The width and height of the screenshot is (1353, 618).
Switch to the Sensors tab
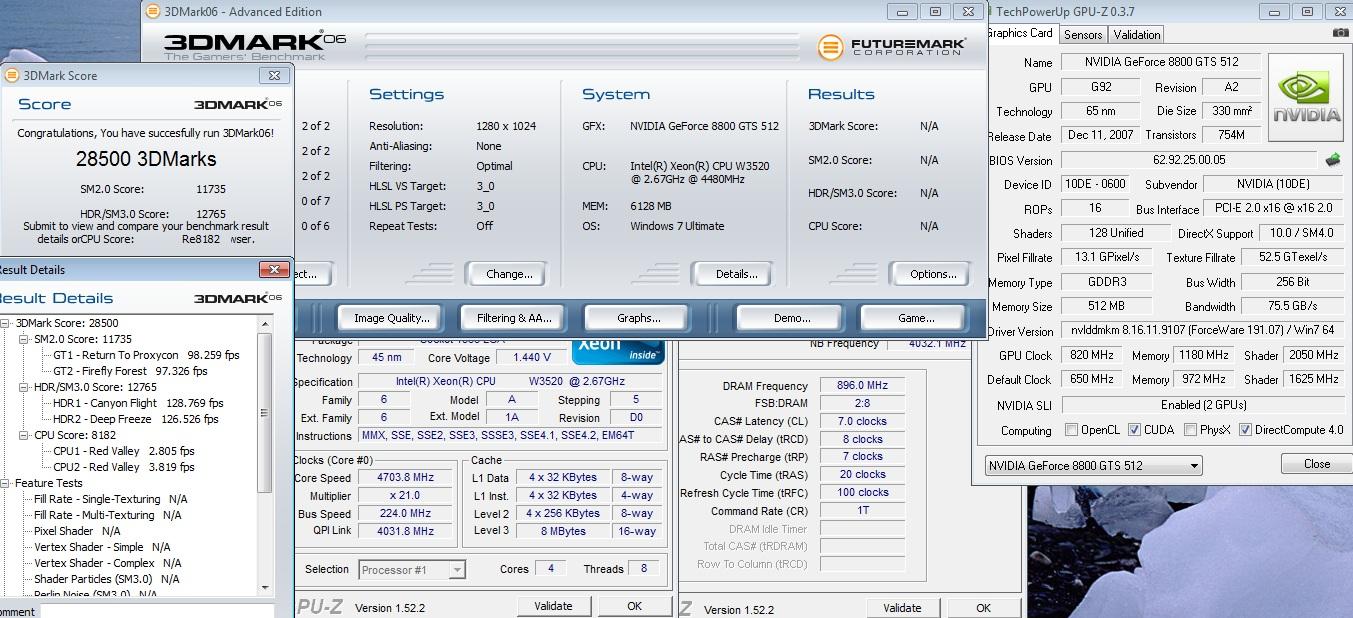(1083, 34)
